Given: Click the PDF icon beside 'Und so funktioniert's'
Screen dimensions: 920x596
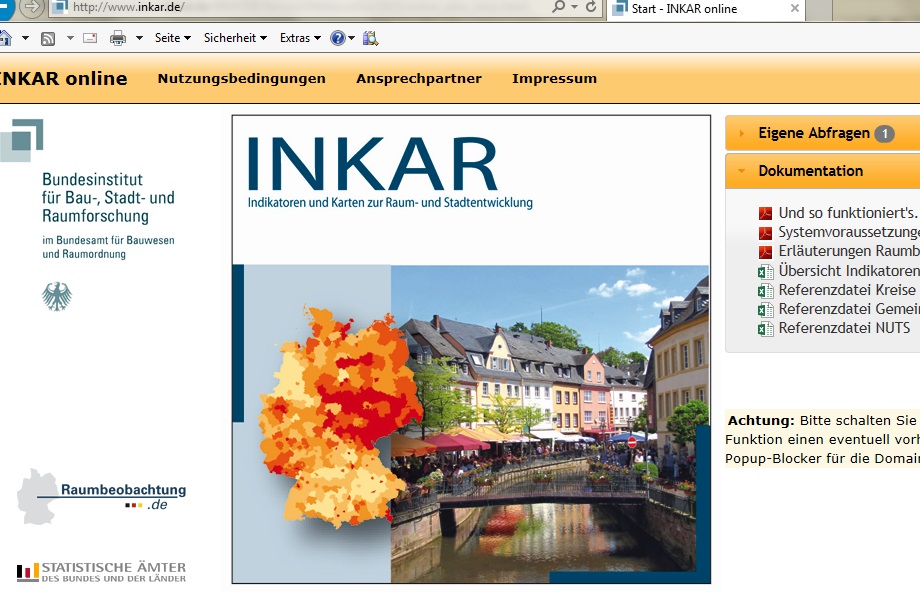Looking at the screenshot, I should [x=765, y=213].
